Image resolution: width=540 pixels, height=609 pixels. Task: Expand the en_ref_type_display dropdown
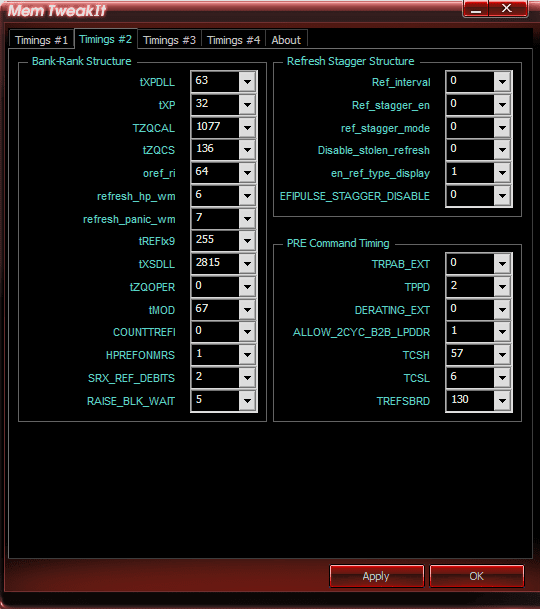click(502, 173)
